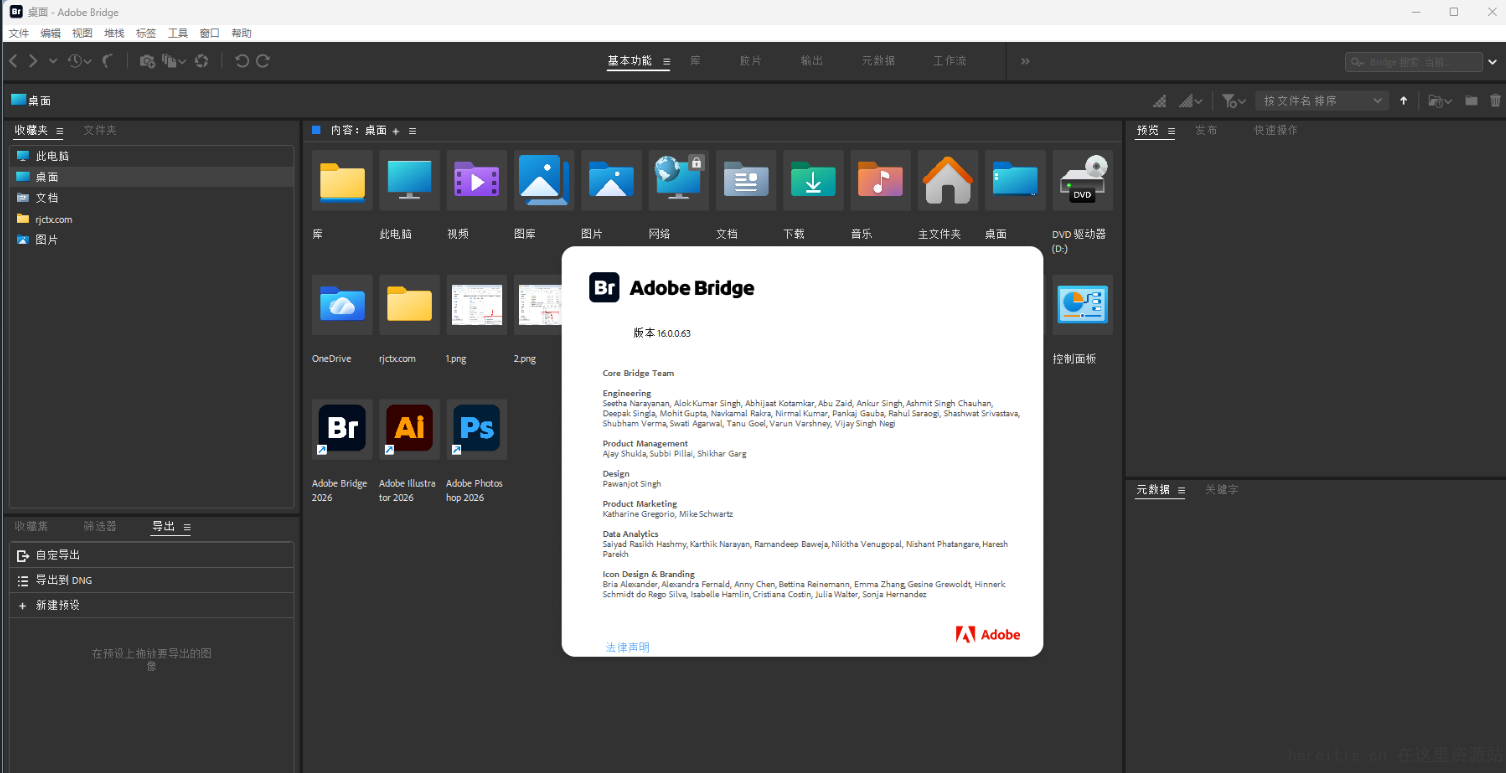Open the recent files clock dropdown
This screenshot has height=773, width=1506.
coord(79,61)
